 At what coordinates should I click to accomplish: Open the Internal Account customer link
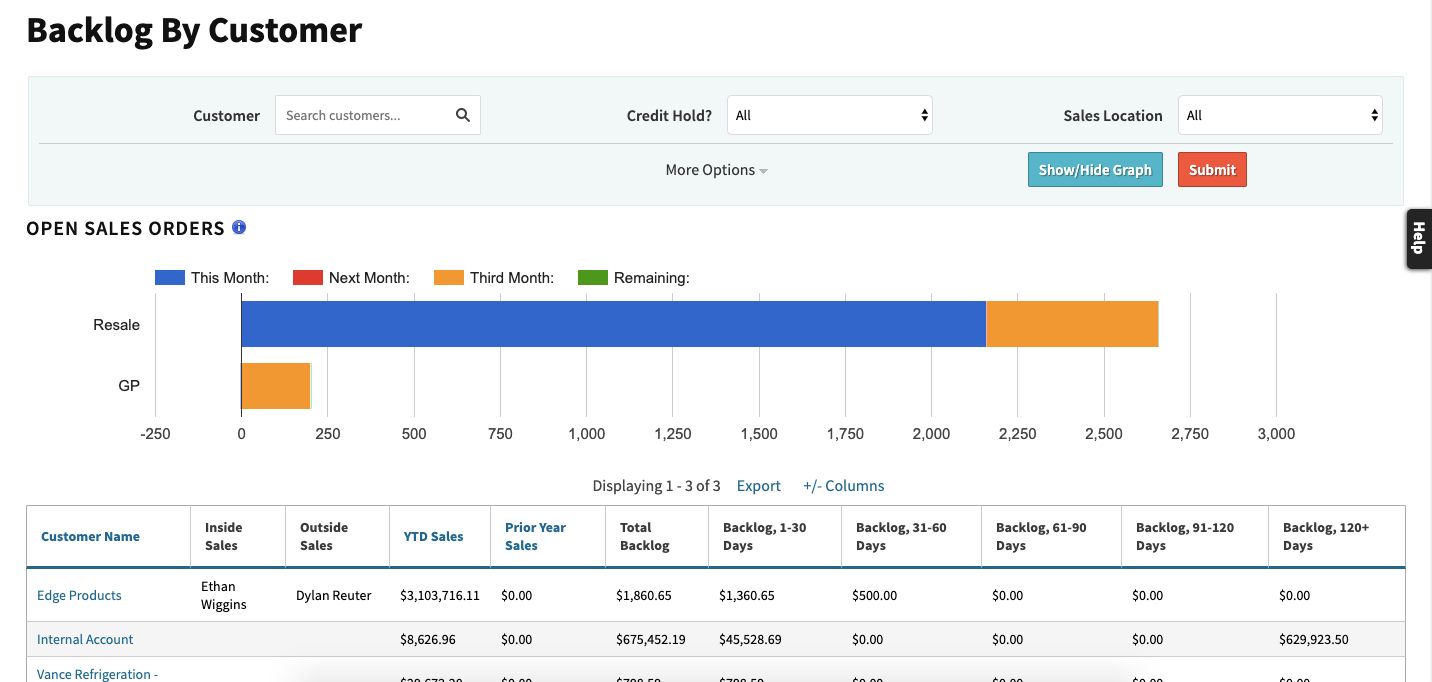pyautogui.click(x=85, y=639)
